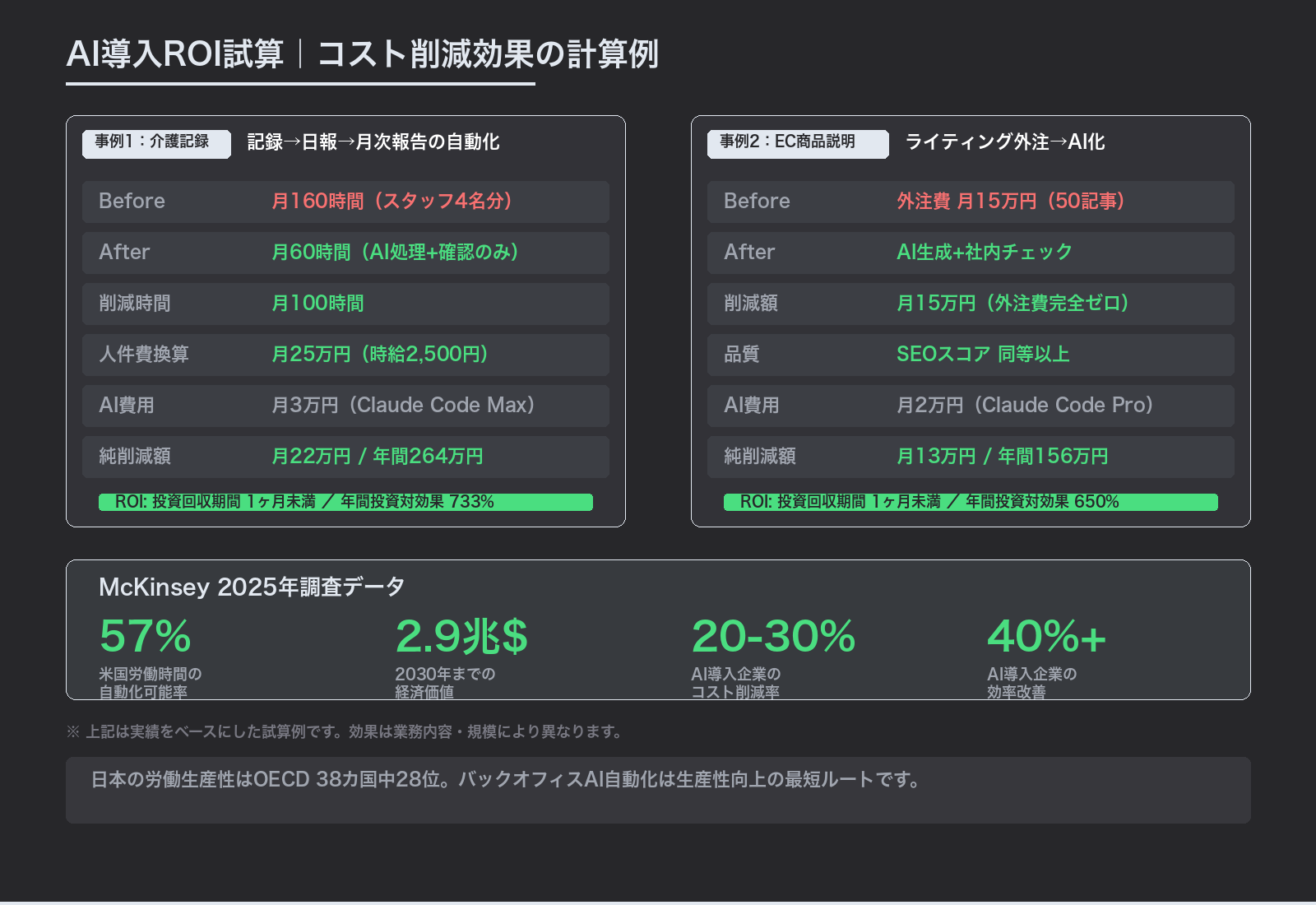Click value '月3万円（Claude Code Max）'
This screenshot has height=905, width=1316.
click(403, 406)
